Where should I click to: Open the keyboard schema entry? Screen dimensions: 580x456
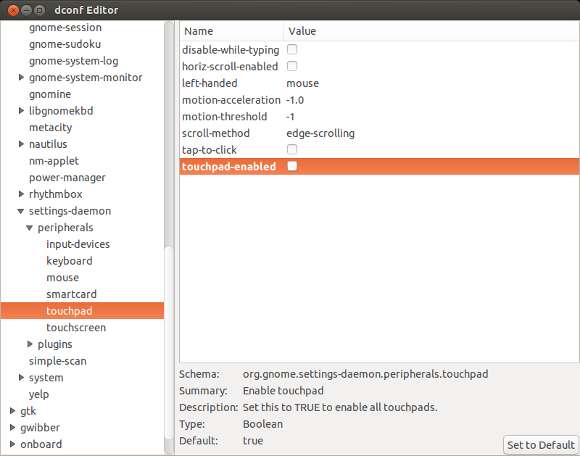tap(69, 261)
